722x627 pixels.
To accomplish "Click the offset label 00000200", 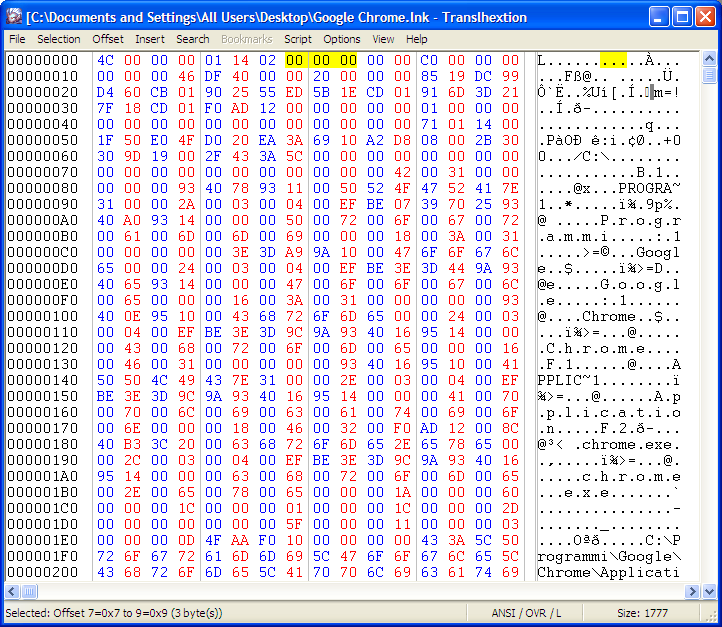I will 42,572.
